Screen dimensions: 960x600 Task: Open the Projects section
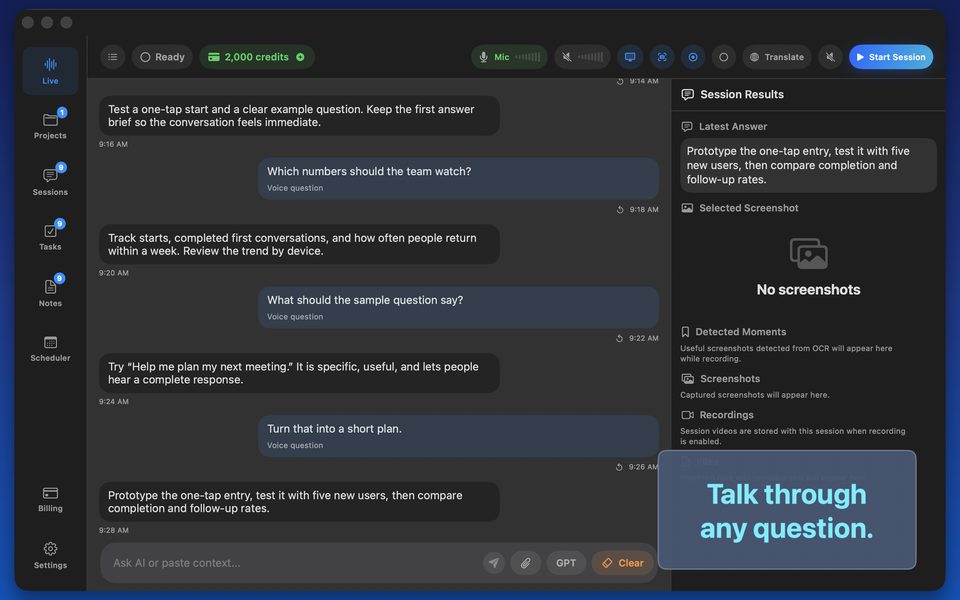[50, 125]
